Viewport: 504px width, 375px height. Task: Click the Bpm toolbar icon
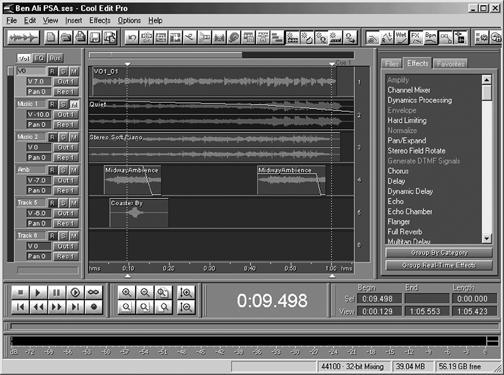430,38
